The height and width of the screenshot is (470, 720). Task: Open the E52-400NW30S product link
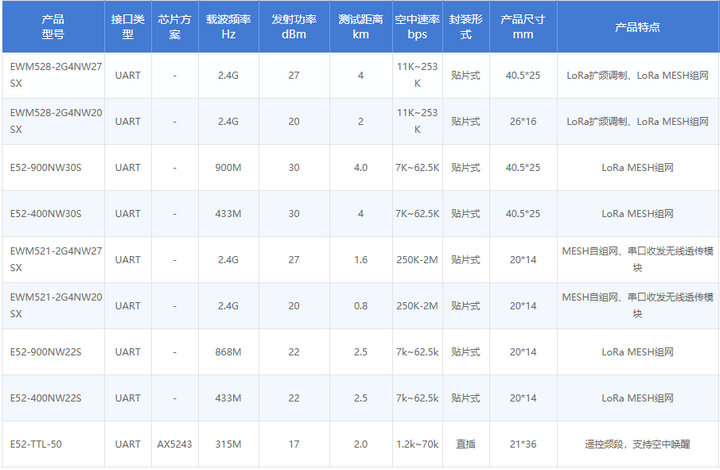45,213
